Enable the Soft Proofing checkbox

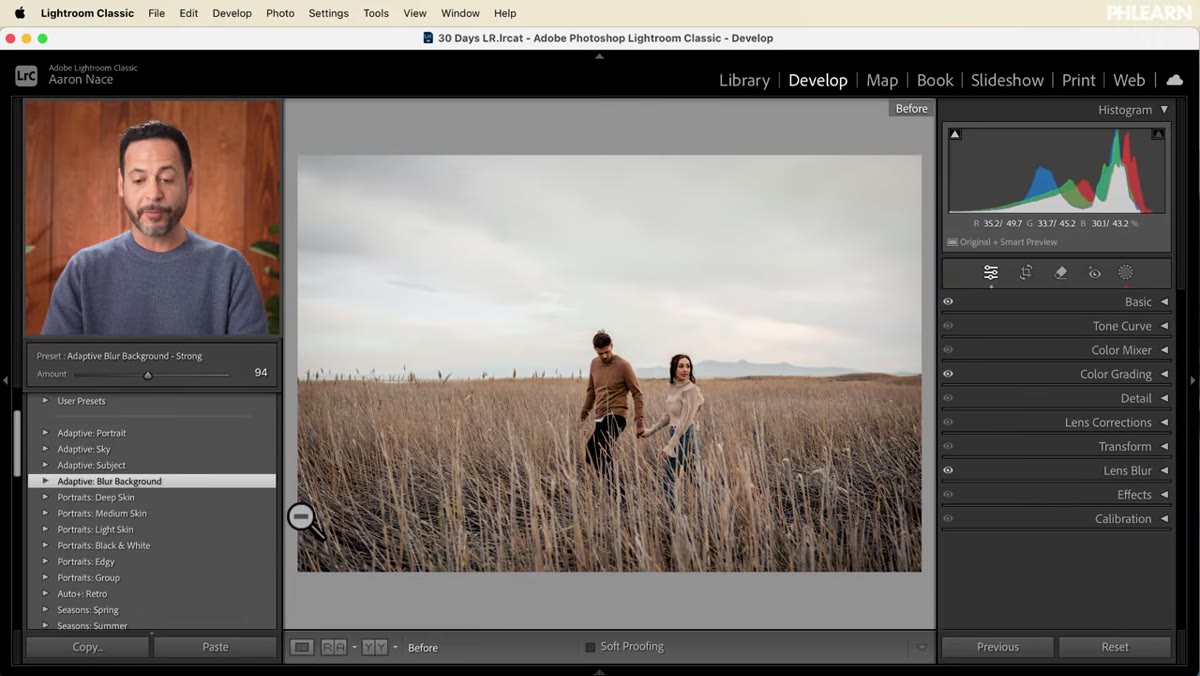click(590, 647)
